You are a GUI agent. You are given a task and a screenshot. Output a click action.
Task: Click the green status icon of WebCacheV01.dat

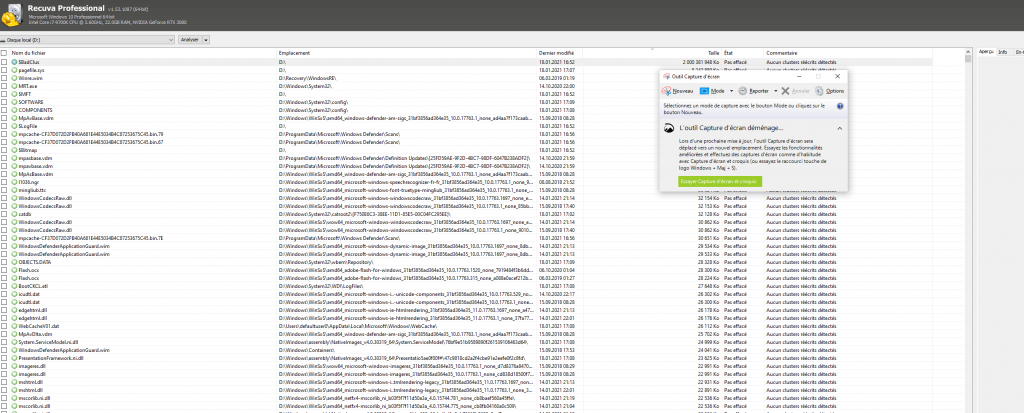click(x=14, y=325)
